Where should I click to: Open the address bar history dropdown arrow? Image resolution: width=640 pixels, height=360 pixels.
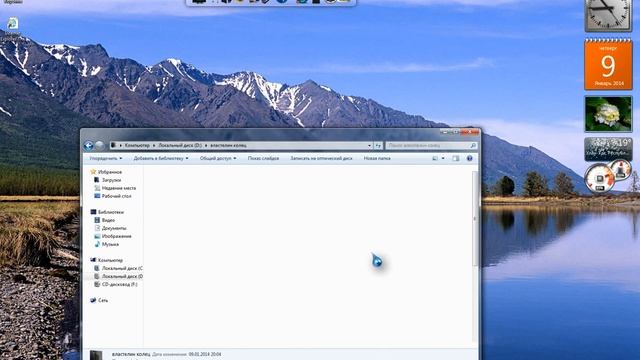[369, 145]
